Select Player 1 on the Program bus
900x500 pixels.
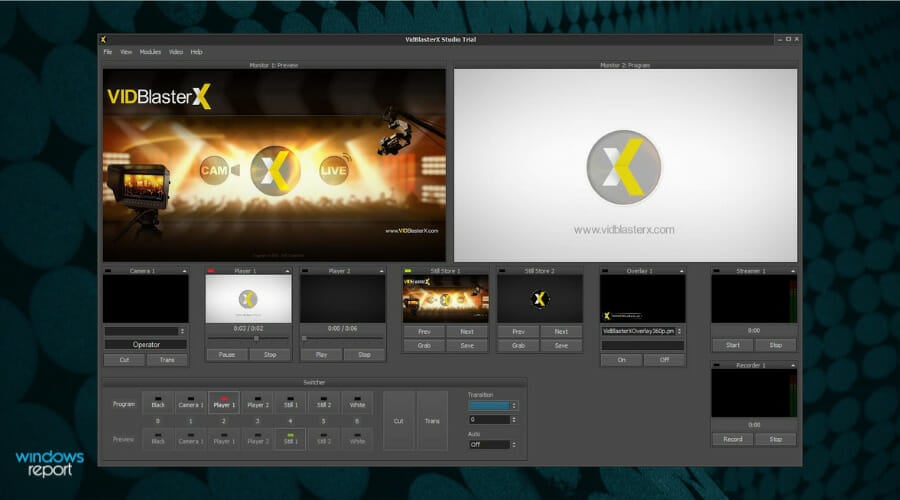click(x=224, y=404)
